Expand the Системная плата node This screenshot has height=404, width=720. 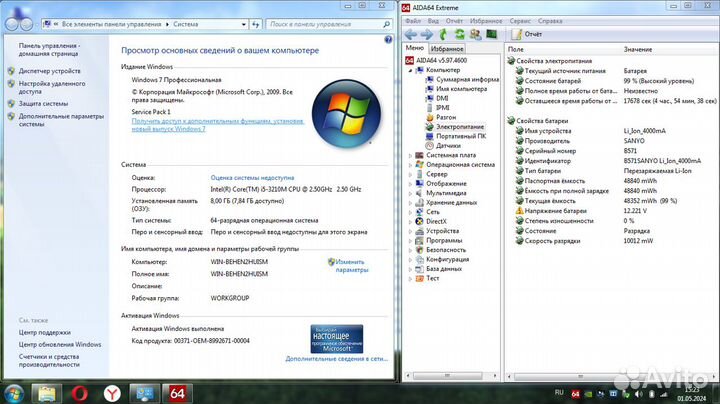411,156
